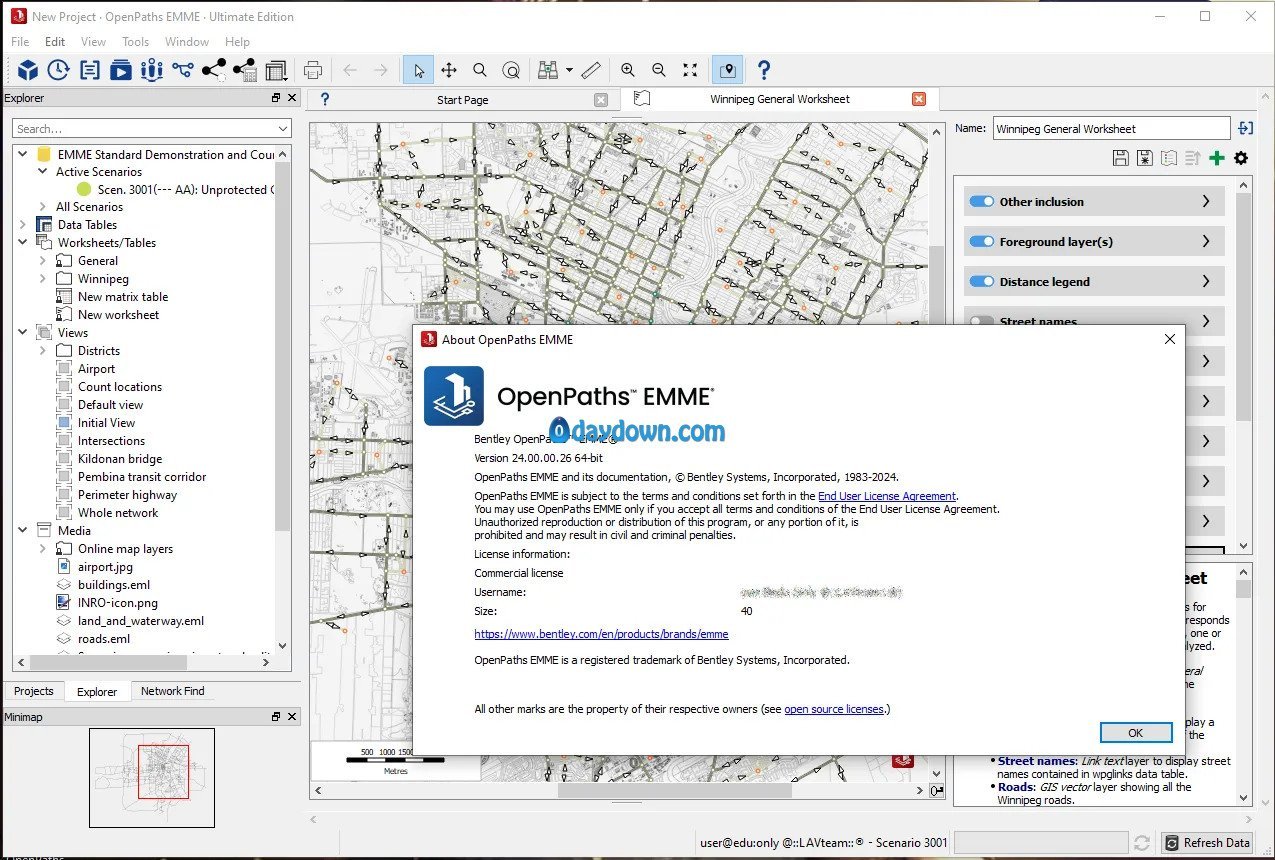This screenshot has width=1275, height=860.
Task: Select the circled magnifier tool
Action: point(511,70)
